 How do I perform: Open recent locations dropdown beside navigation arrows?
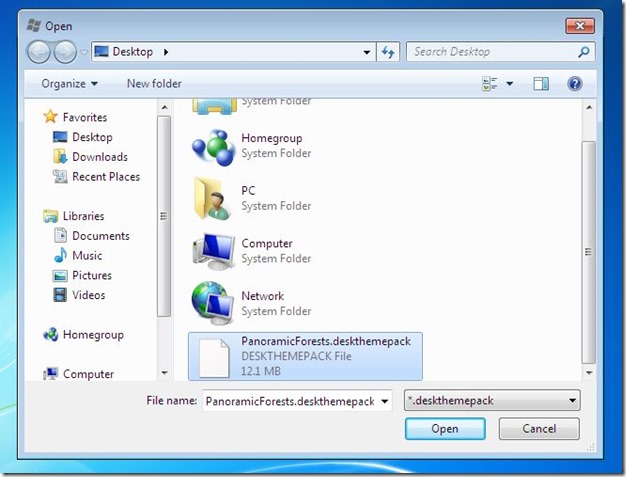click(84, 52)
